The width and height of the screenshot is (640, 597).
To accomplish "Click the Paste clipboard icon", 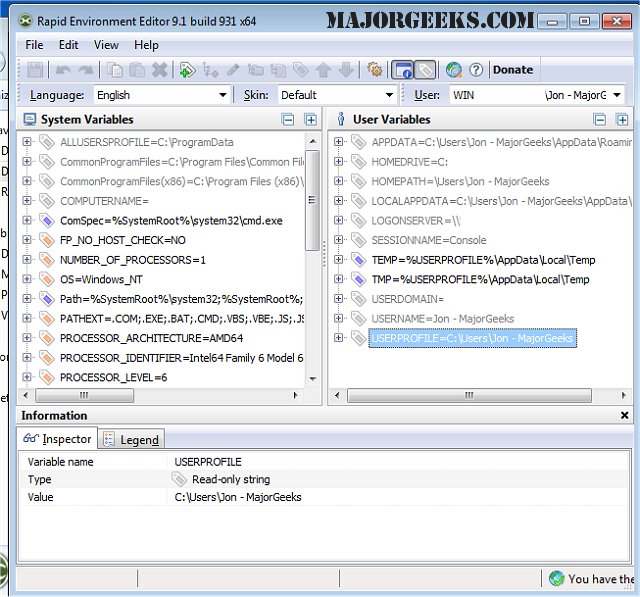I will tap(137, 70).
